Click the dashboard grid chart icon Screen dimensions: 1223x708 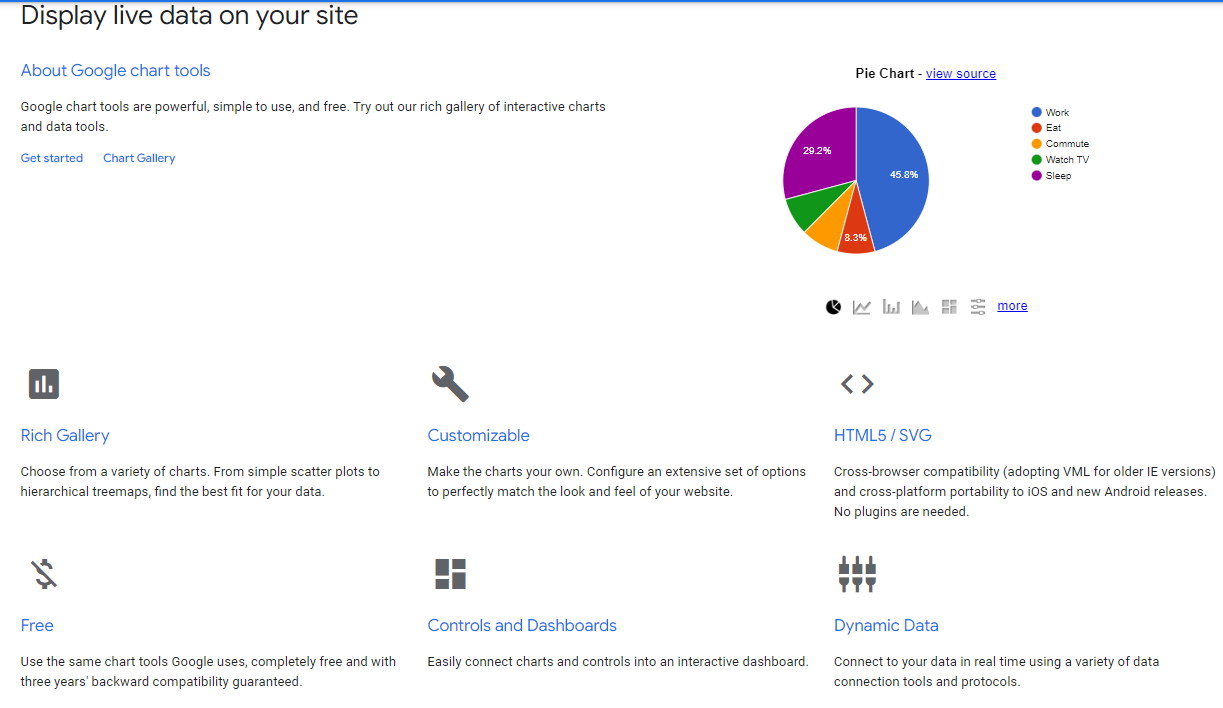[949, 306]
